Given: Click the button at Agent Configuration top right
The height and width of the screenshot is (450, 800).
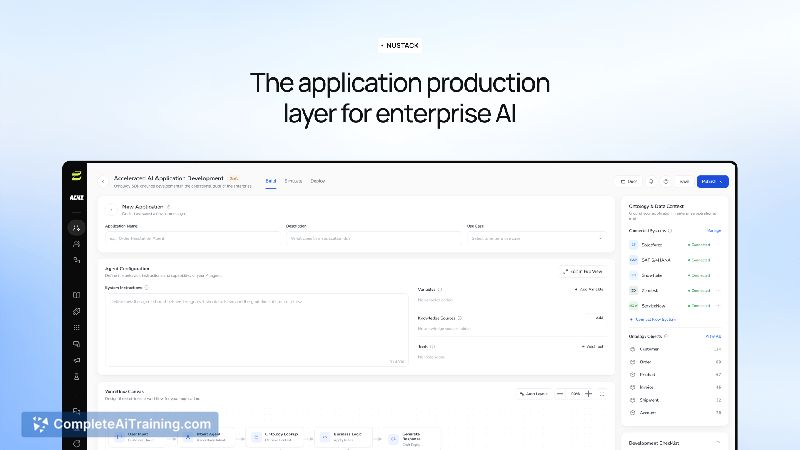Looking at the screenshot, I should tap(583, 272).
